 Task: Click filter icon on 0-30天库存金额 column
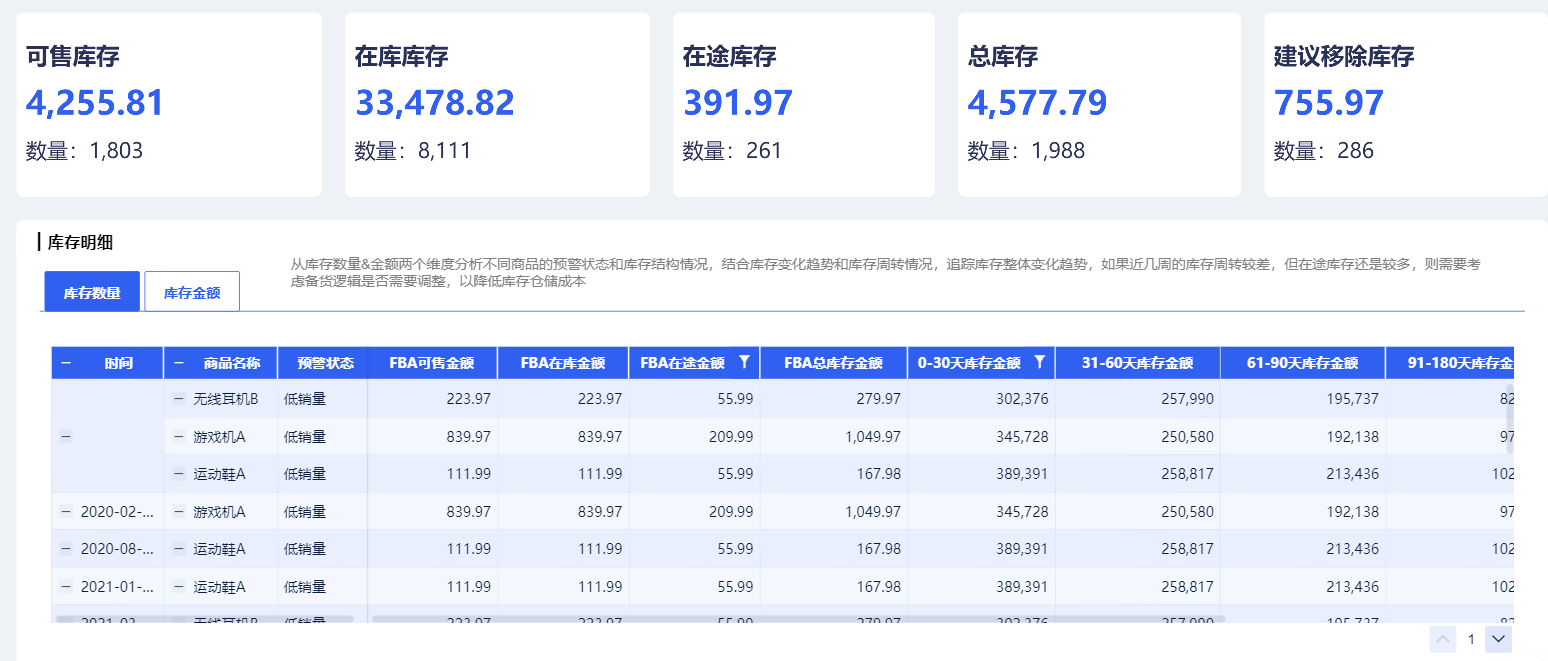[1040, 363]
